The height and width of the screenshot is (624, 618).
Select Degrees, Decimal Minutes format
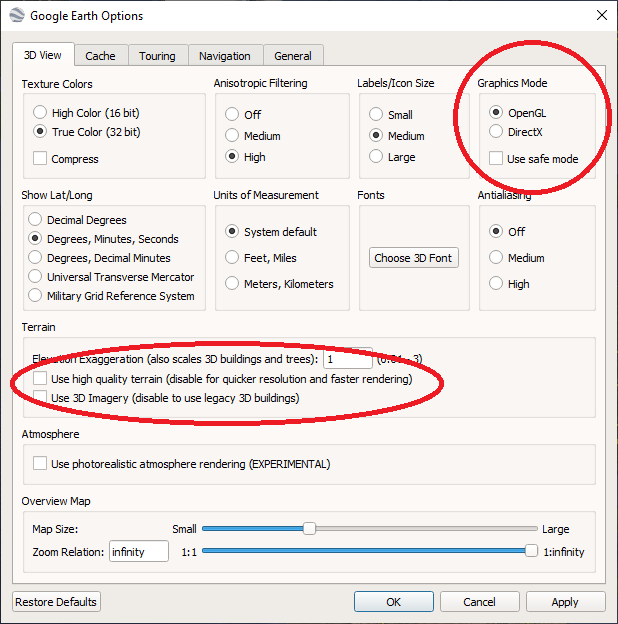[35, 257]
